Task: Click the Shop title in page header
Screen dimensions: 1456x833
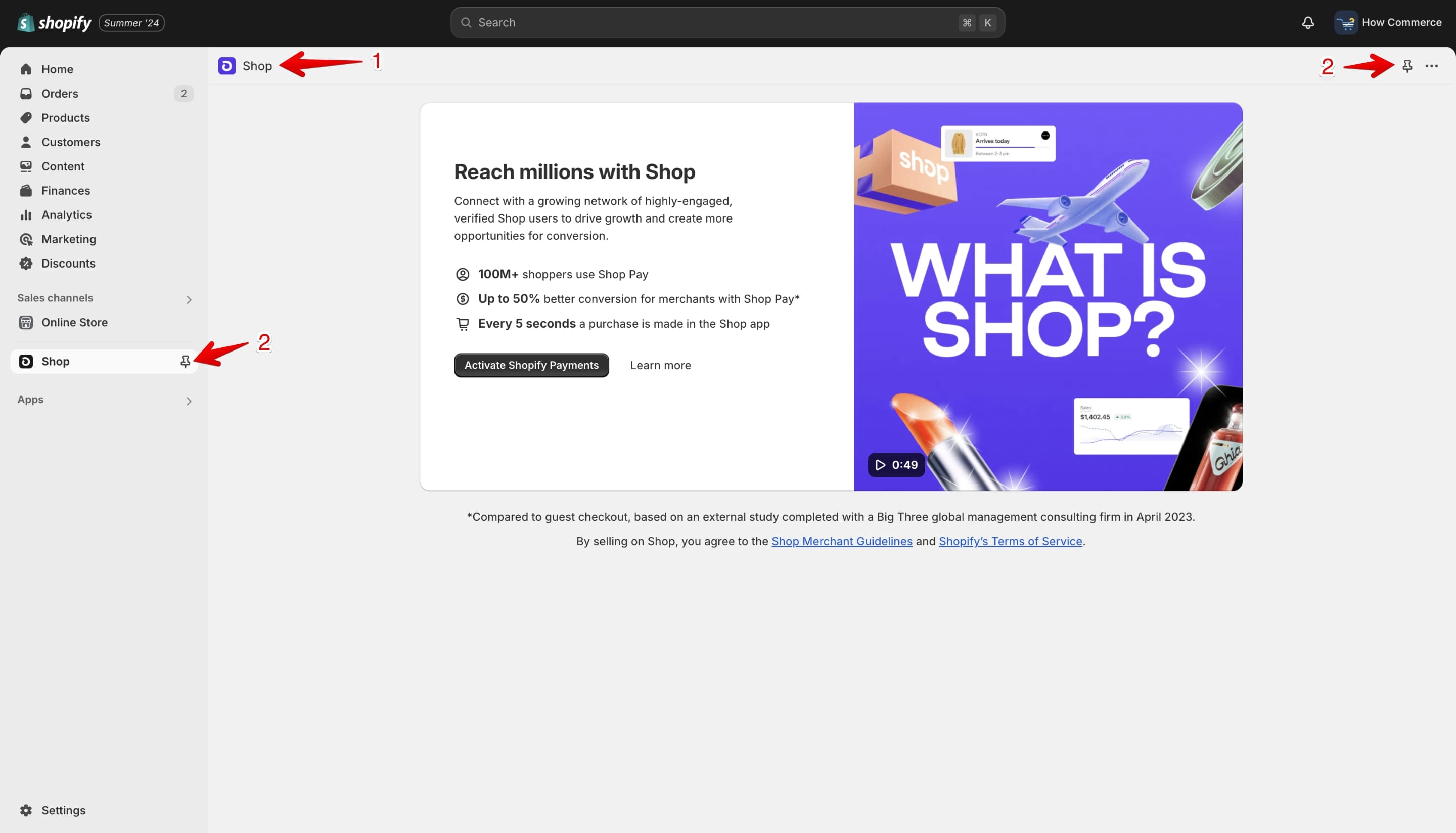Action: tap(257, 66)
